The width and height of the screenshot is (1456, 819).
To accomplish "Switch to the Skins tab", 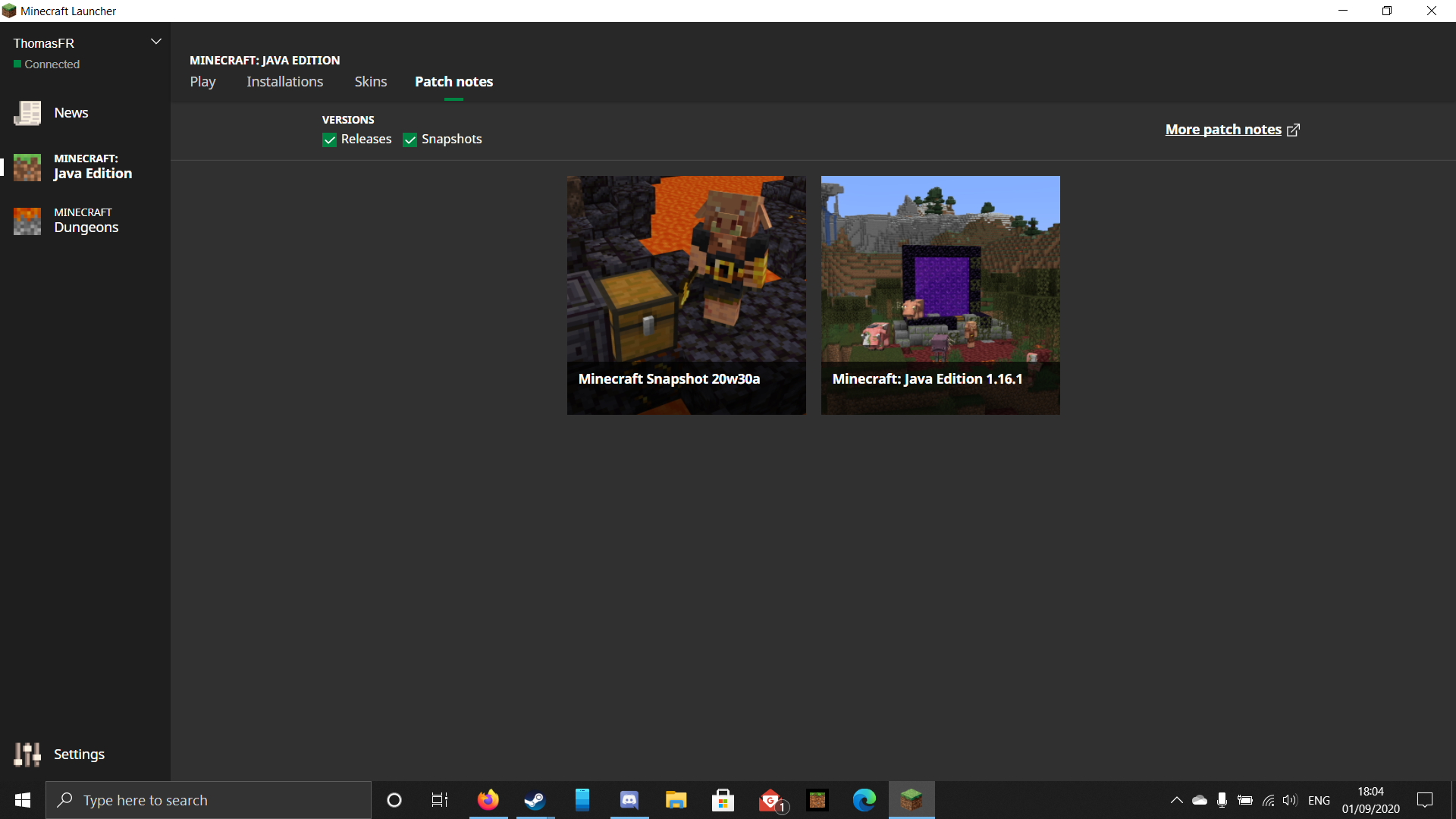I will (x=370, y=81).
